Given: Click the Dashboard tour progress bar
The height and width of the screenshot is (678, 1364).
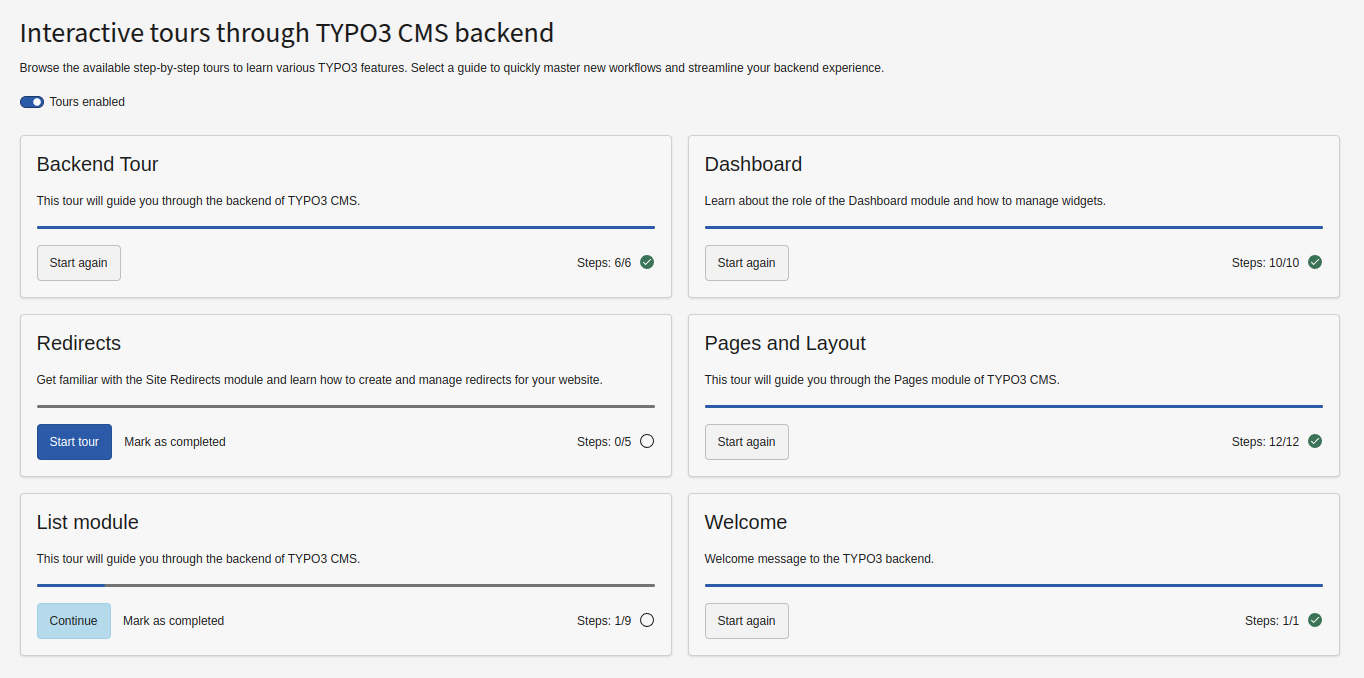Looking at the screenshot, I should coord(1014,227).
